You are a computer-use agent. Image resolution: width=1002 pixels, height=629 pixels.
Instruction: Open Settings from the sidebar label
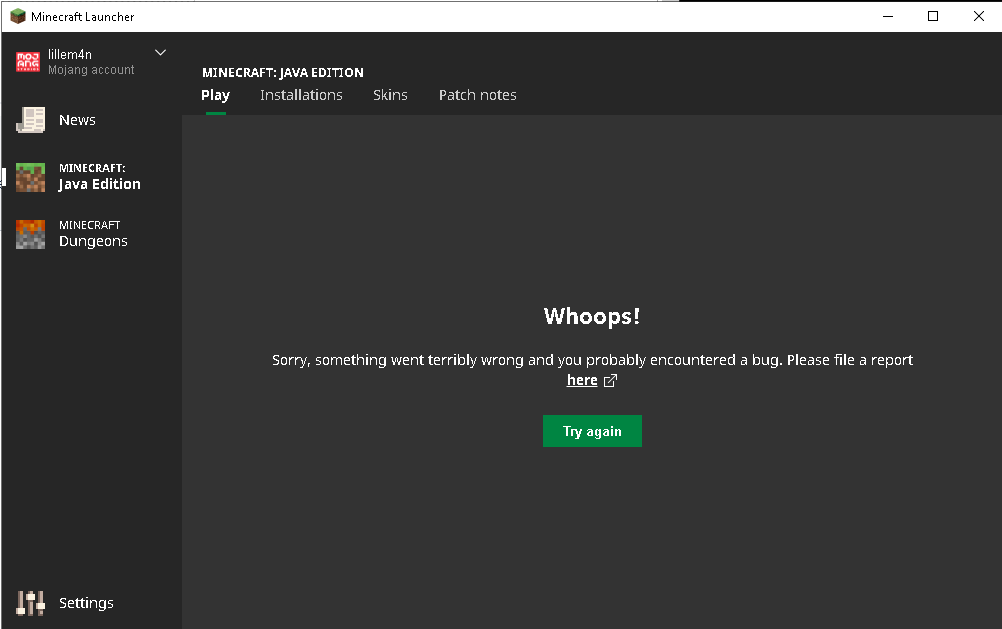[x=86, y=603]
